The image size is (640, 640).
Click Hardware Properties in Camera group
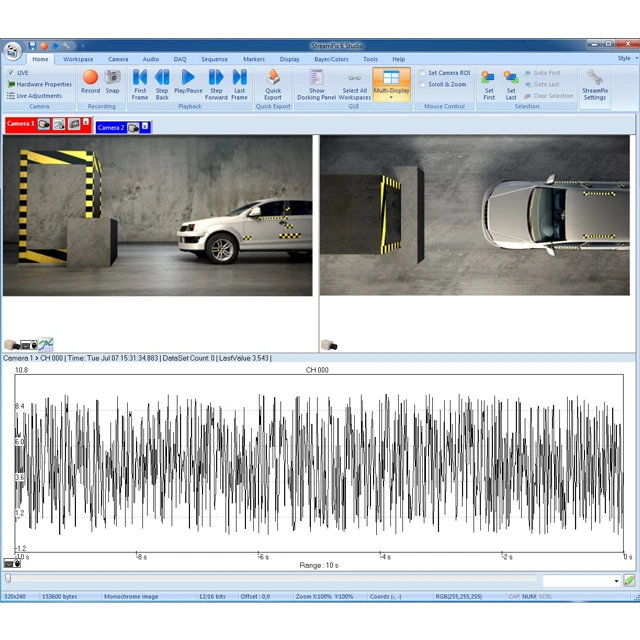42,84
